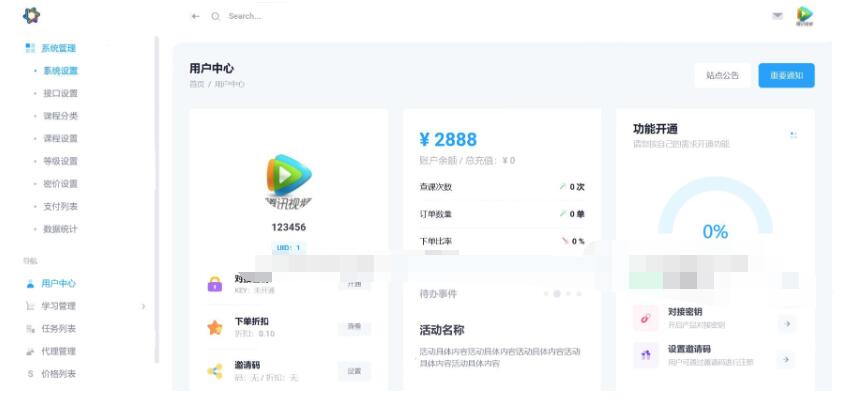Click the yellow share 邀请码 icon

point(215,371)
